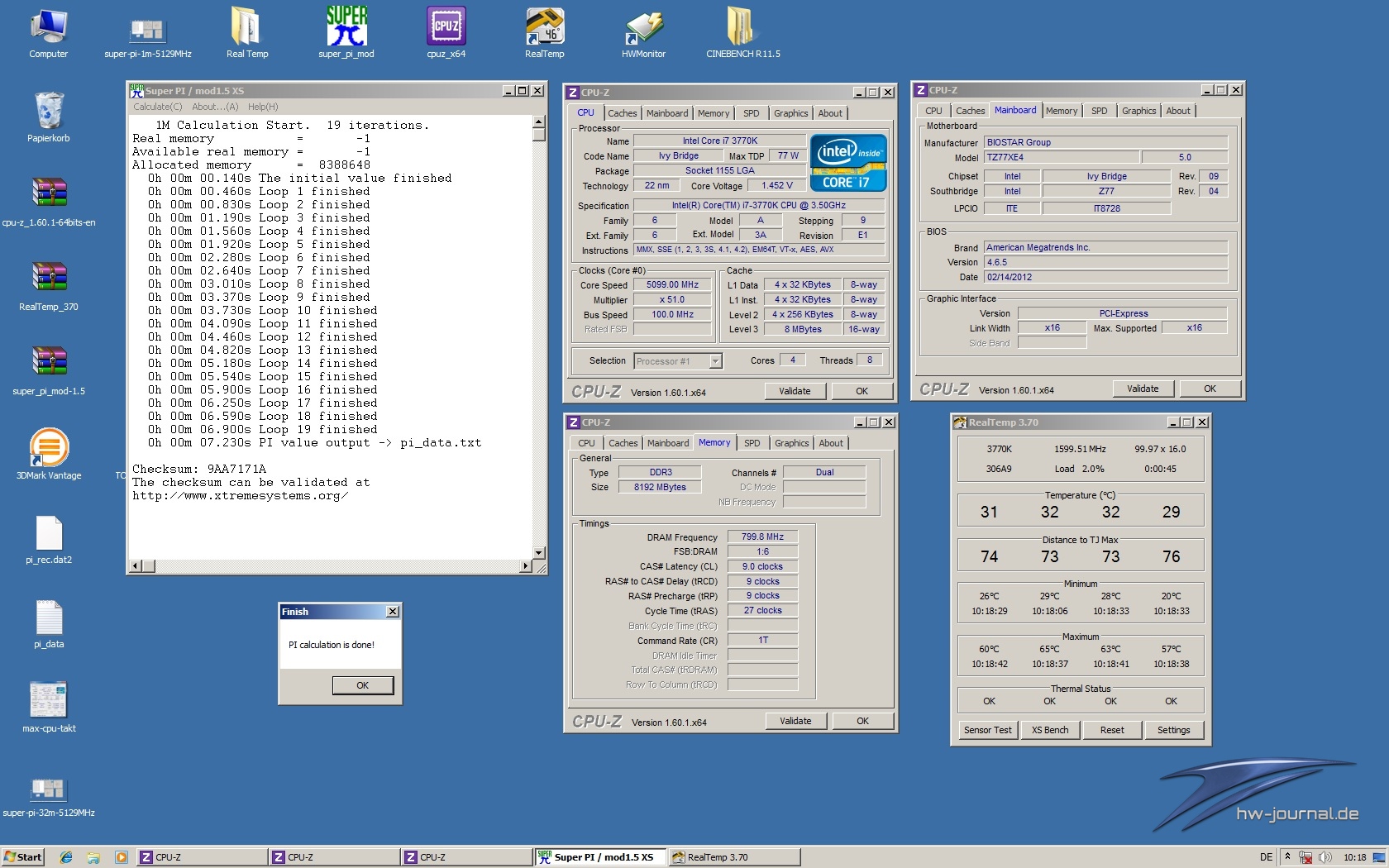
Task: Click Super PI horizontal scrollbar left arrow
Action: (x=136, y=566)
